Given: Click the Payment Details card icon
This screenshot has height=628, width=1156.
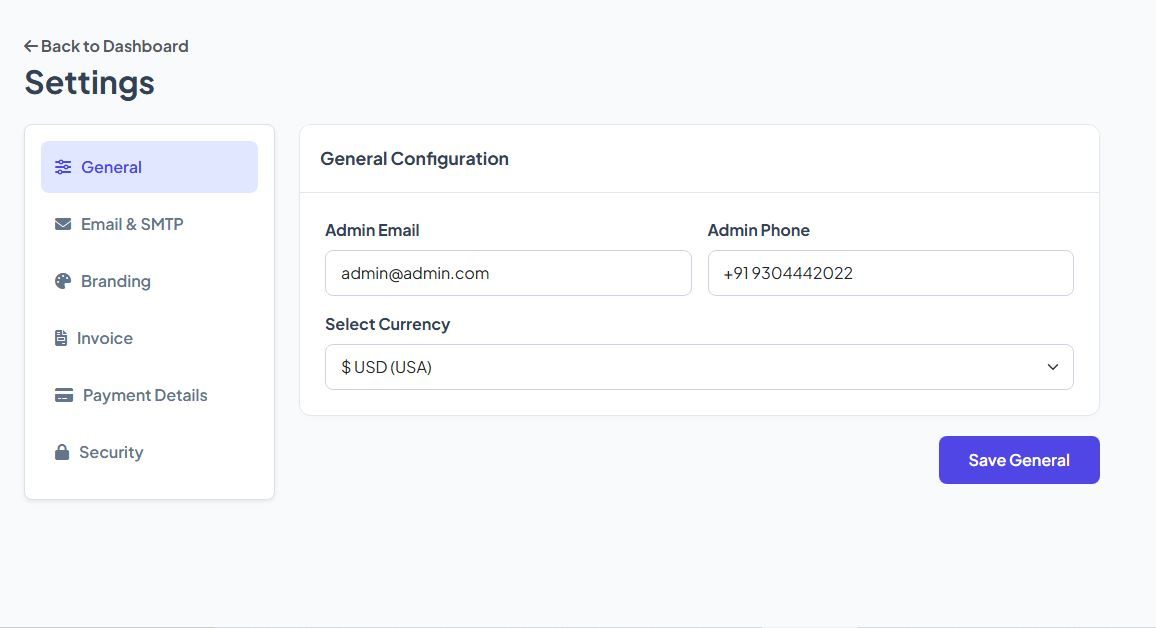Looking at the screenshot, I should [x=64, y=395].
